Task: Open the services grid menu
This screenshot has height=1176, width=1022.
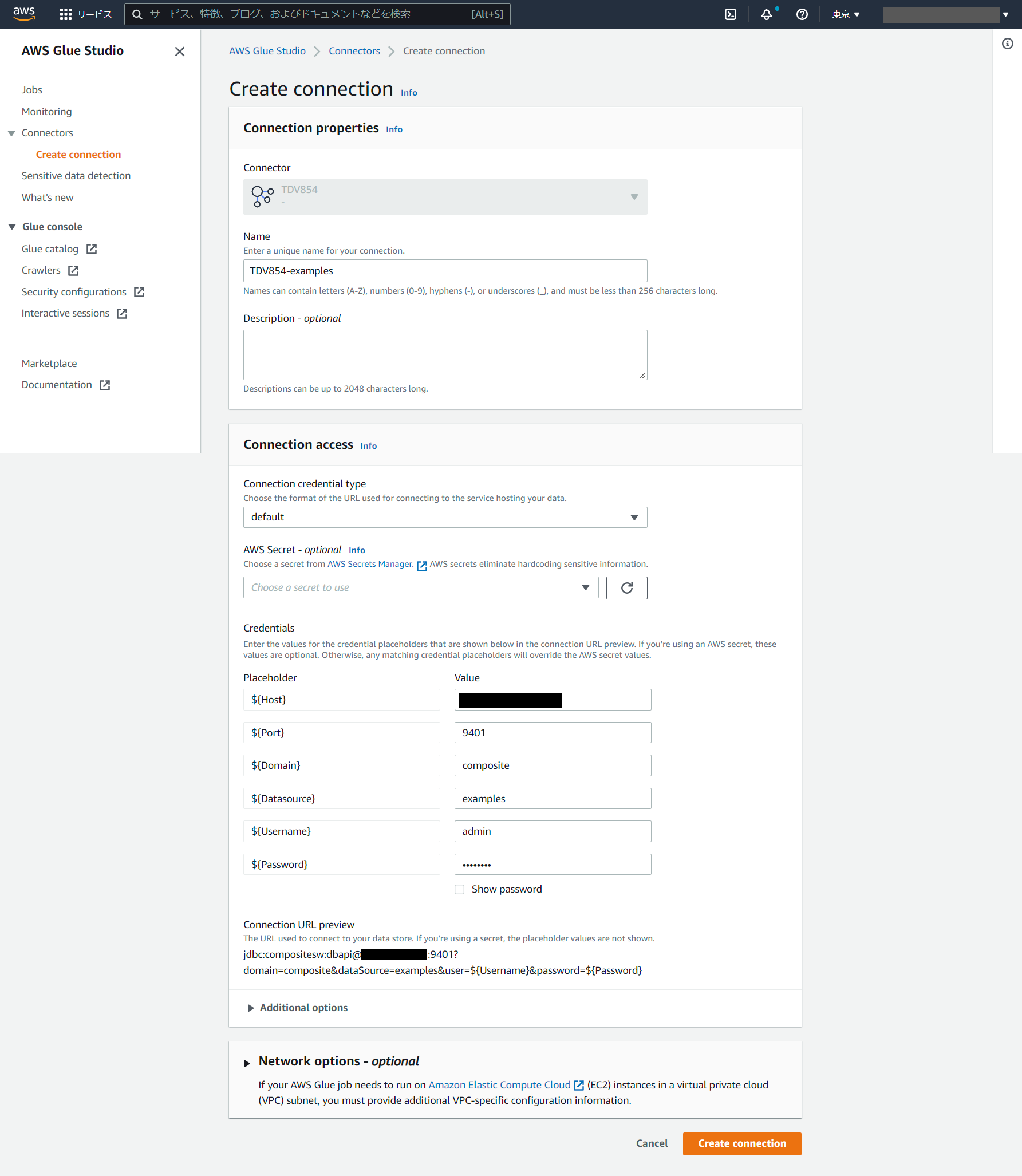Action: pyautogui.click(x=66, y=14)
